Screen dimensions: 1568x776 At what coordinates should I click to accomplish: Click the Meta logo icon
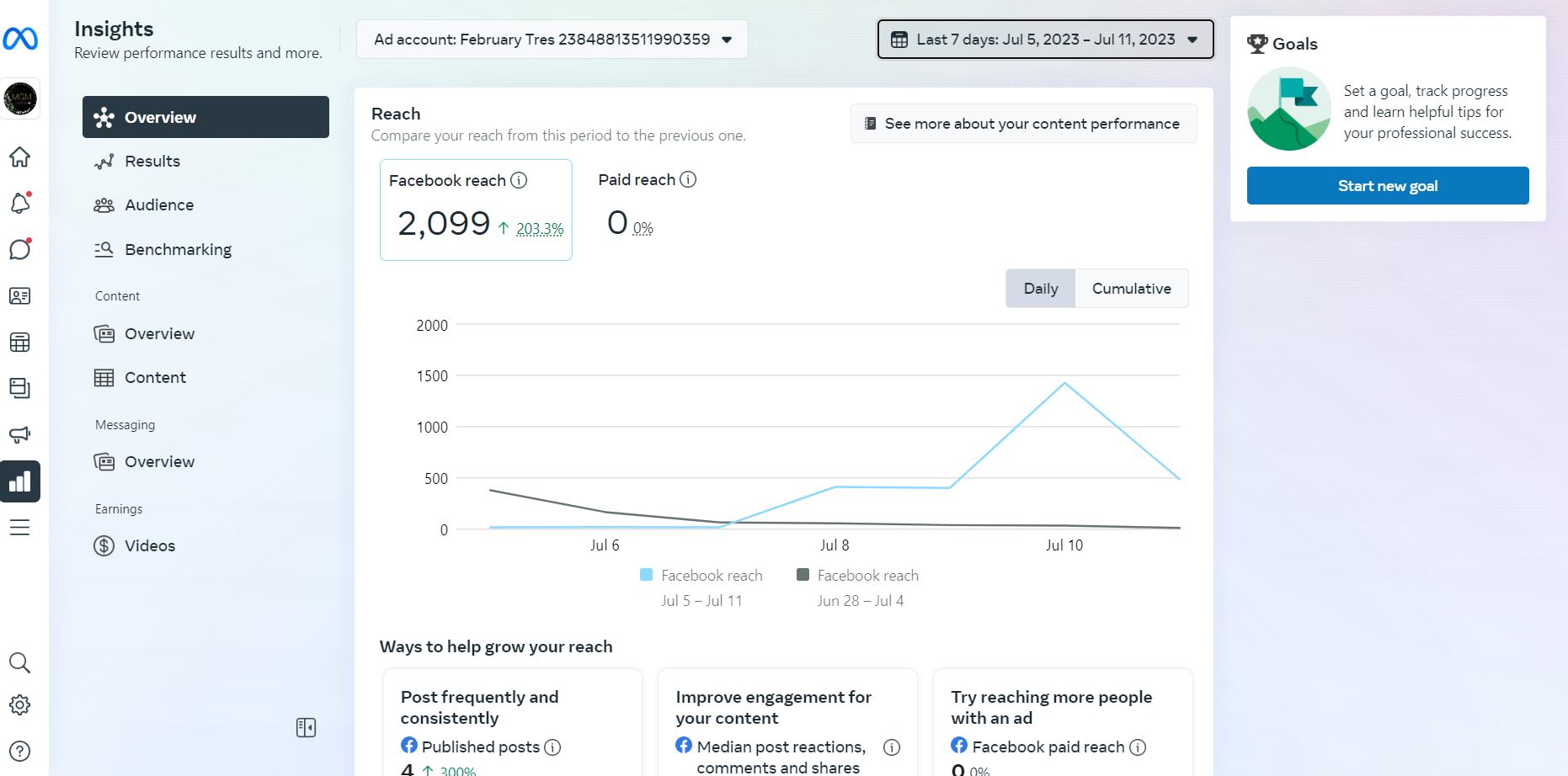[x=20, y=39]
